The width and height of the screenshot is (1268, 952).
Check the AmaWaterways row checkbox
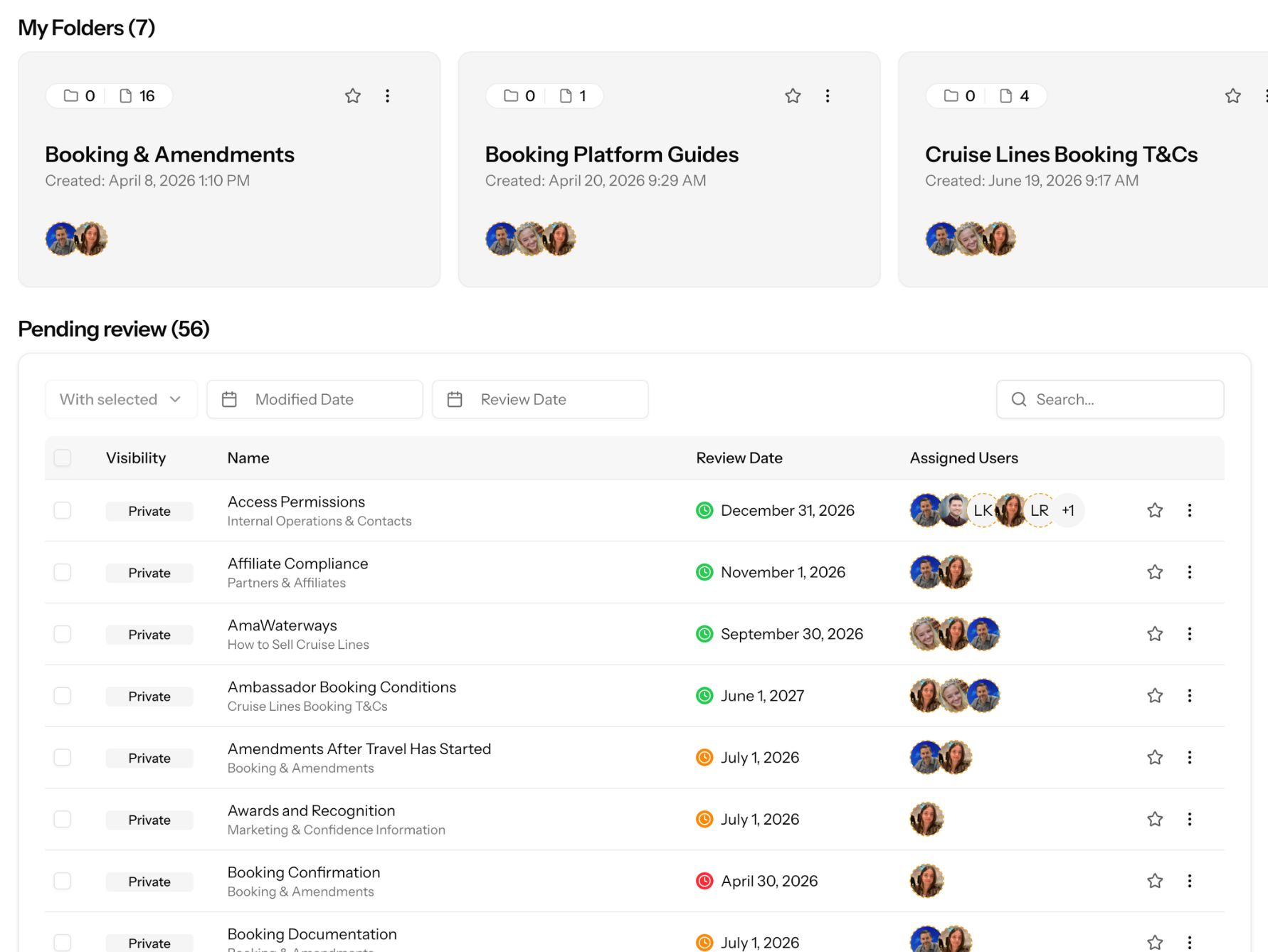point(63,634)
